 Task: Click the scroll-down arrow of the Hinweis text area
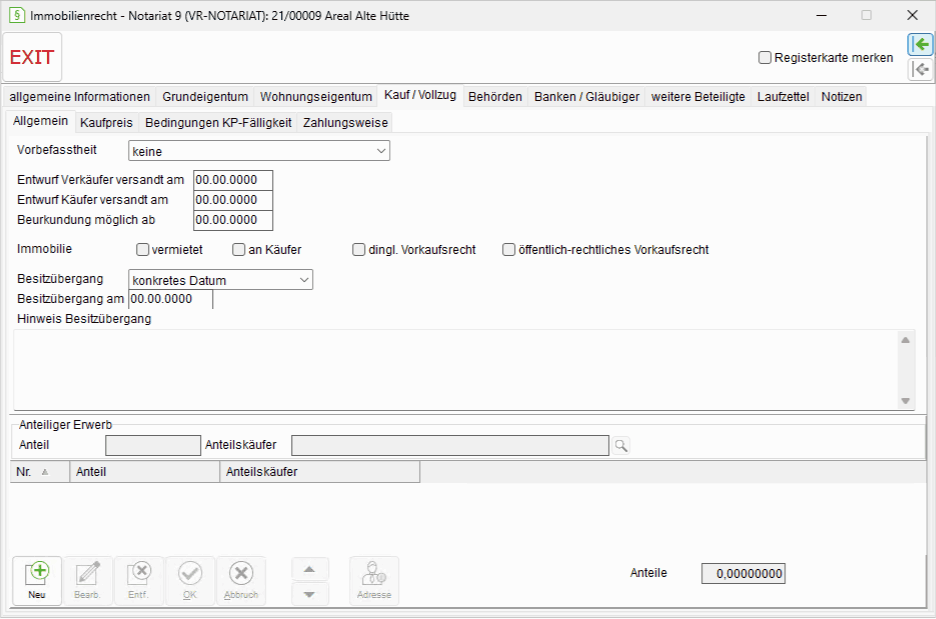click(x=906, y=401)
